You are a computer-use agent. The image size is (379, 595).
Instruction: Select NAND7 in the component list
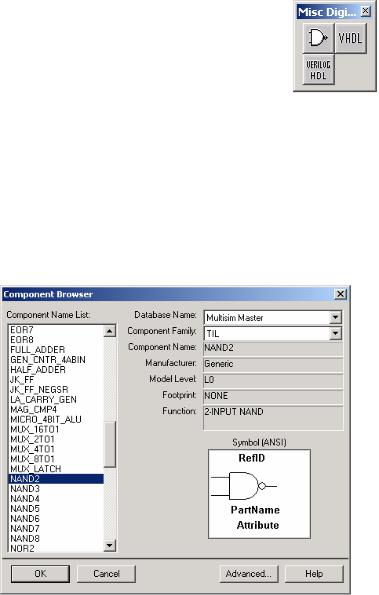(56, 528)
